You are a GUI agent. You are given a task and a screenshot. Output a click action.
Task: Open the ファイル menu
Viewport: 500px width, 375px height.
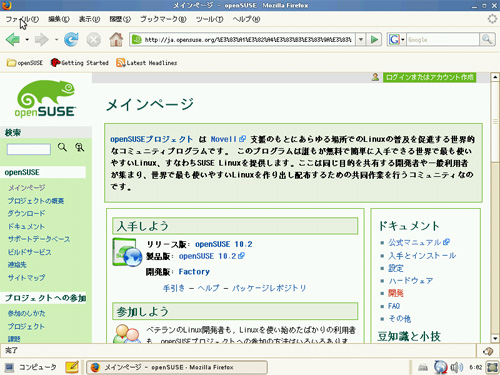click(x=22, y=19)
